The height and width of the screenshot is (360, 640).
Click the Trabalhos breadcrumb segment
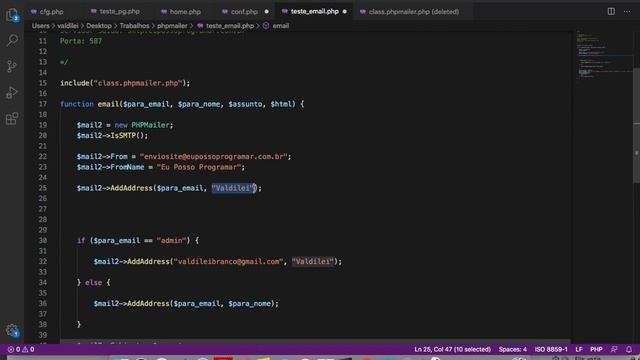click(134, 26)
